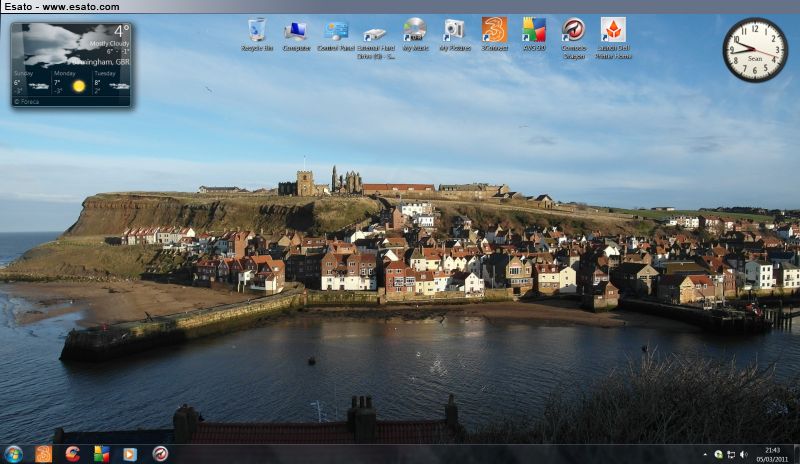Click the analog clock gadget
The width and height of the screenshot is (800, 464).
pyautogui.click(x=755, y=50)
